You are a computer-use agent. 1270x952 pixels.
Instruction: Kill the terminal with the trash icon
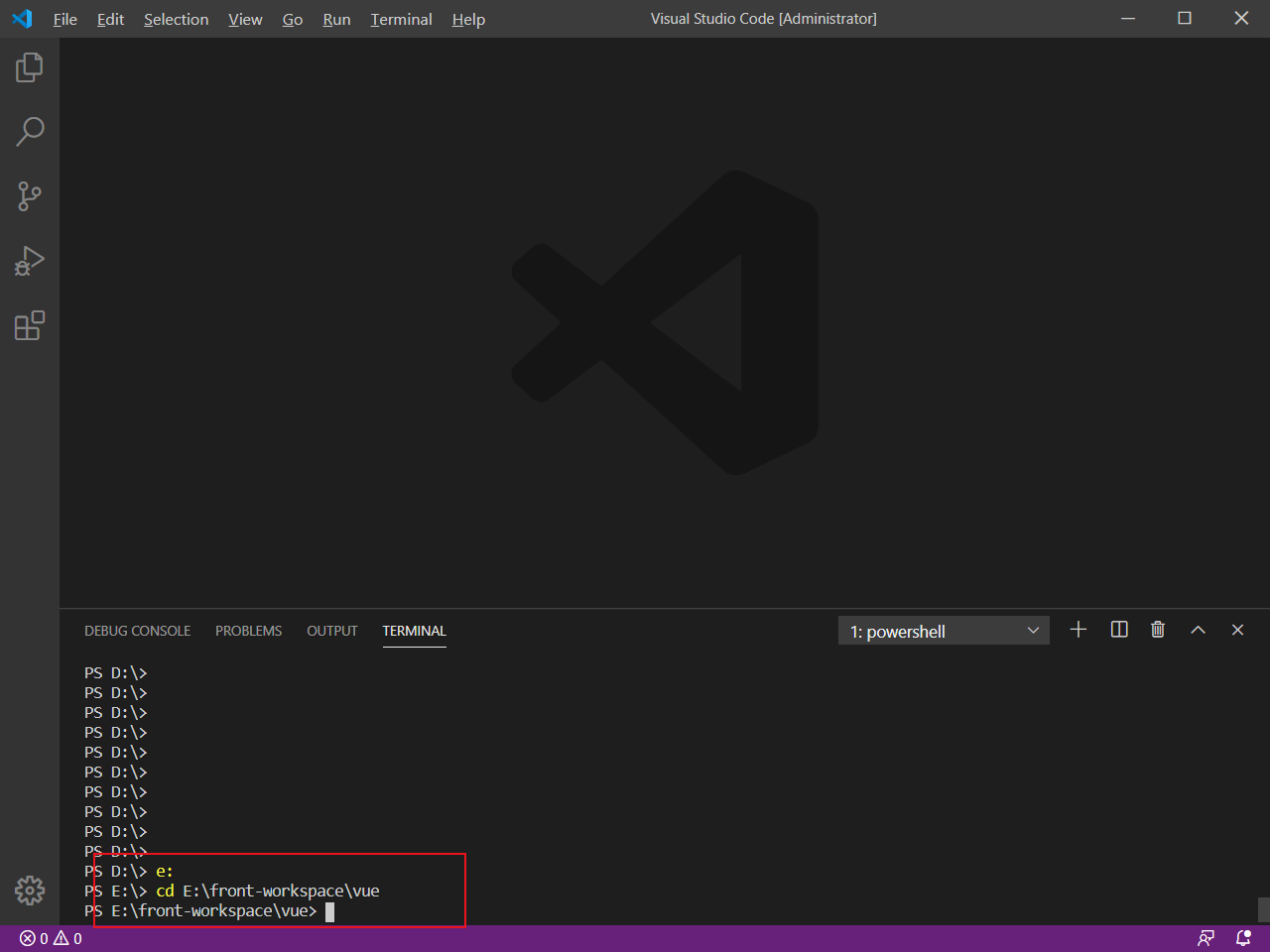click(1157, 629)
